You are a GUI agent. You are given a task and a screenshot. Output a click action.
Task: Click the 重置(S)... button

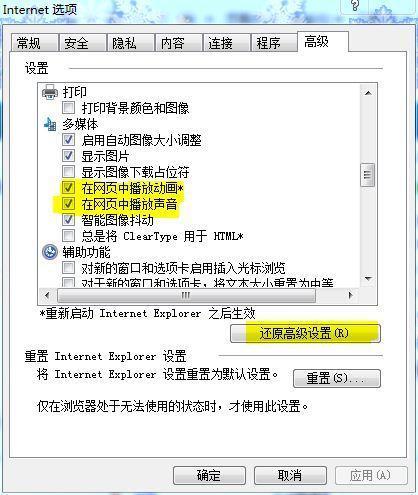click(x=337, y=378)
